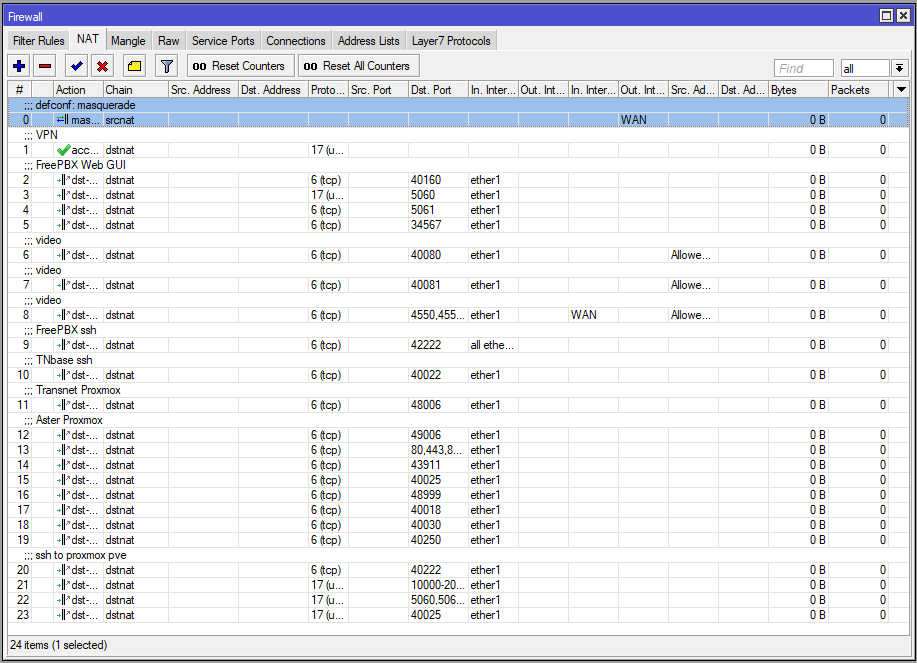917x663 pixels.
Task: Open the funnel filter icon
Action: coord(167,66)
